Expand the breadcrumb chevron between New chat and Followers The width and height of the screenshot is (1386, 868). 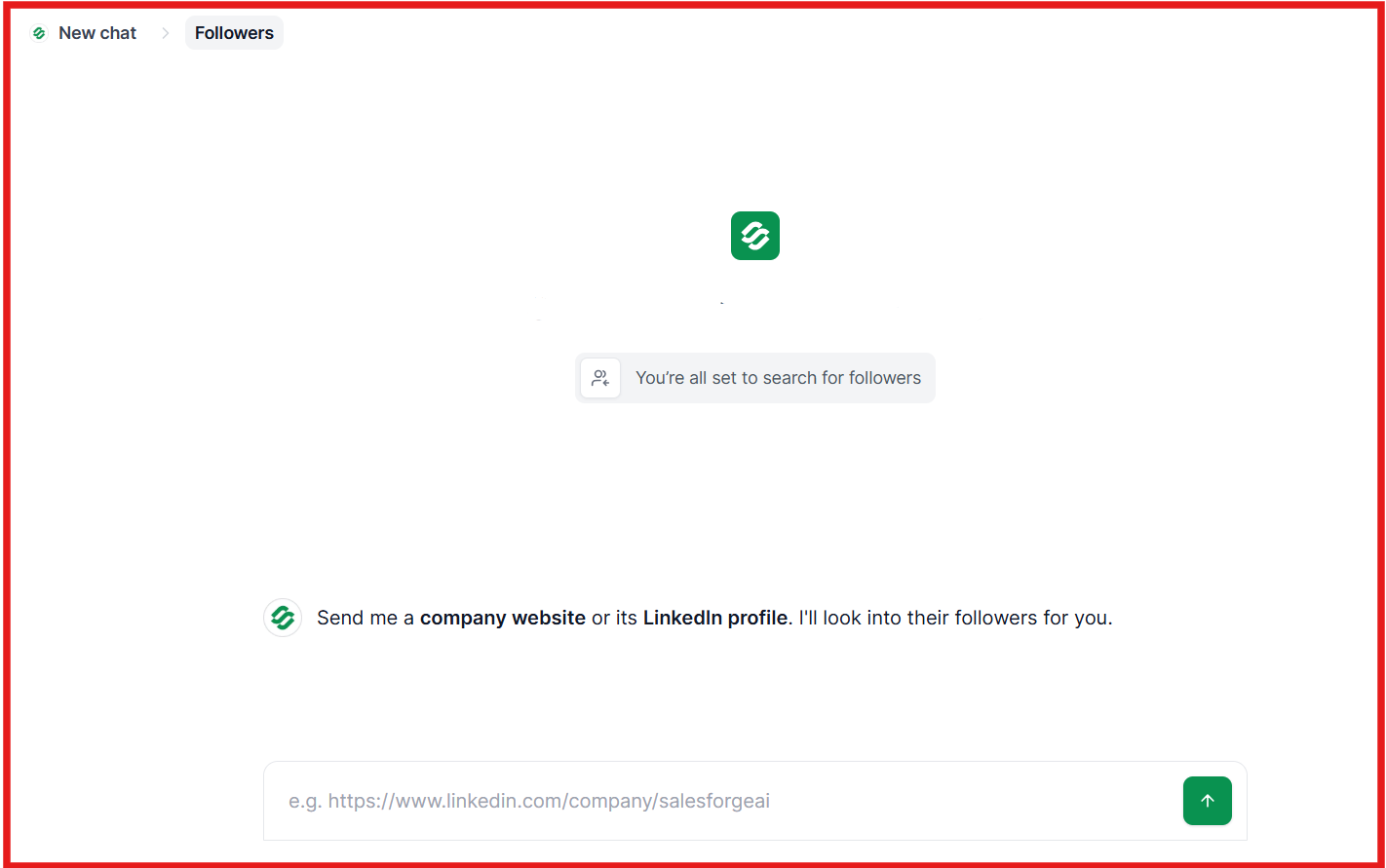[166, 32]
